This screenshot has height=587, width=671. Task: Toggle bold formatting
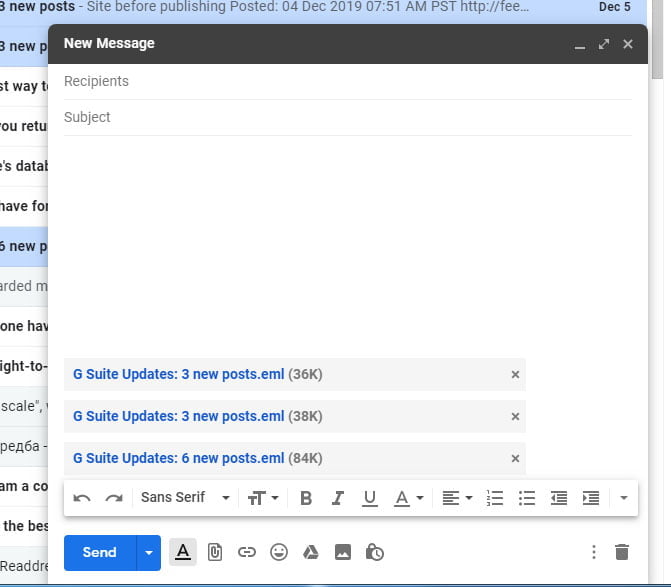pyautogui.click(x=306, y=498)
